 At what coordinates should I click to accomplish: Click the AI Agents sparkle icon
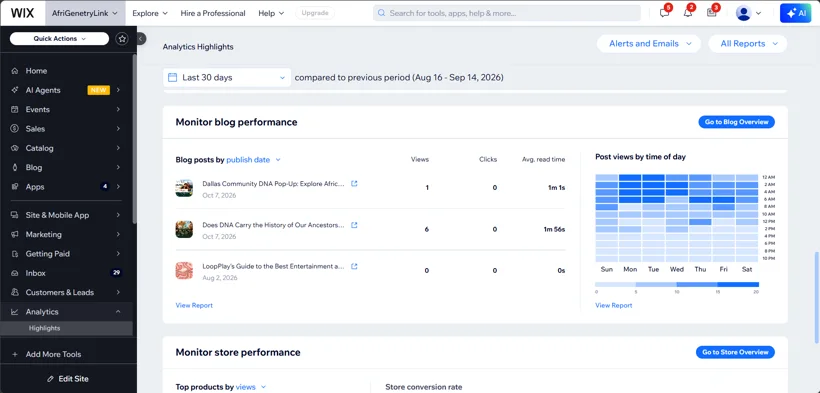15,90
